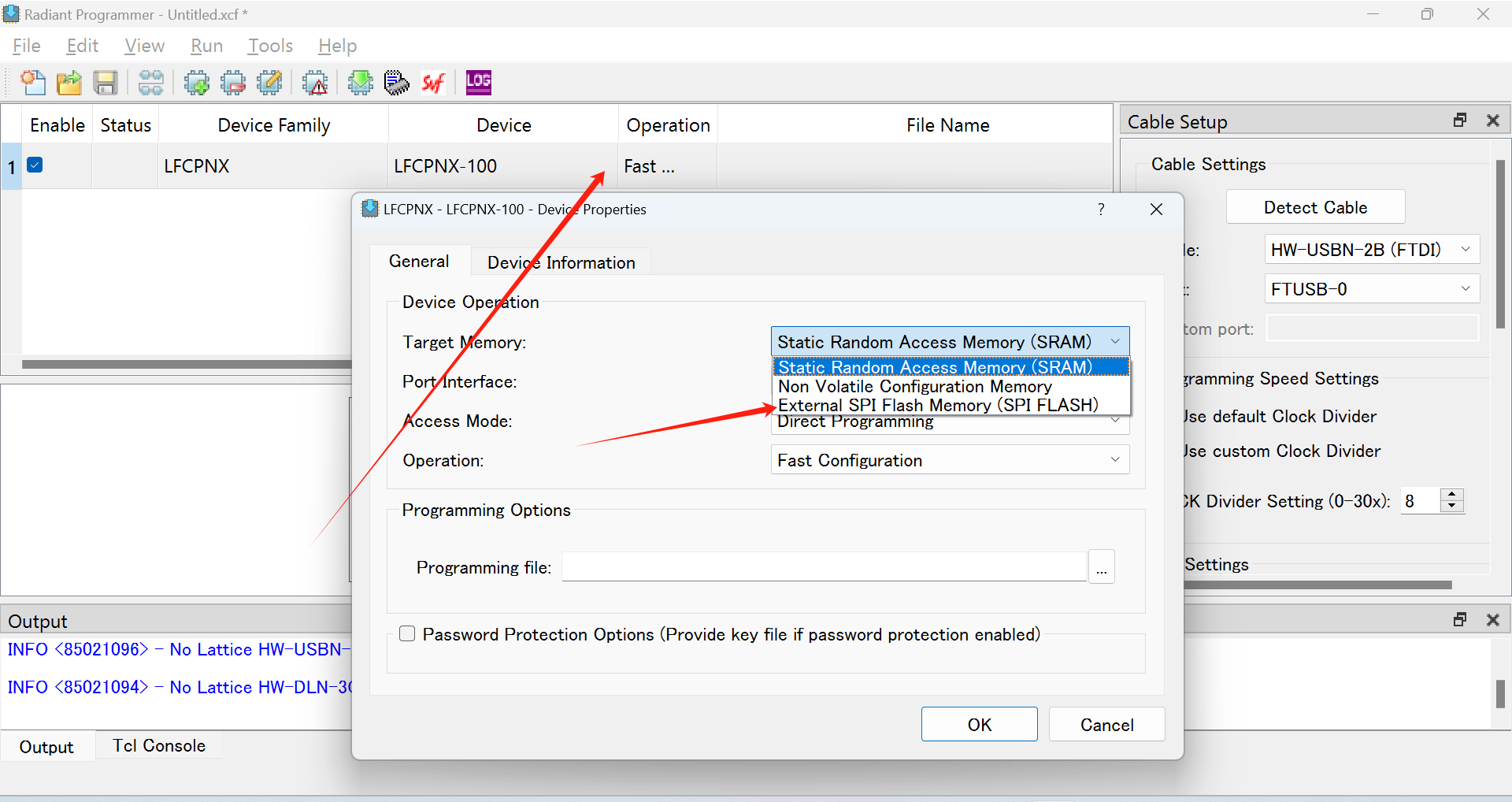Click the Device Family column header
The image size is (1512, 802).
(x=273, y=125)
